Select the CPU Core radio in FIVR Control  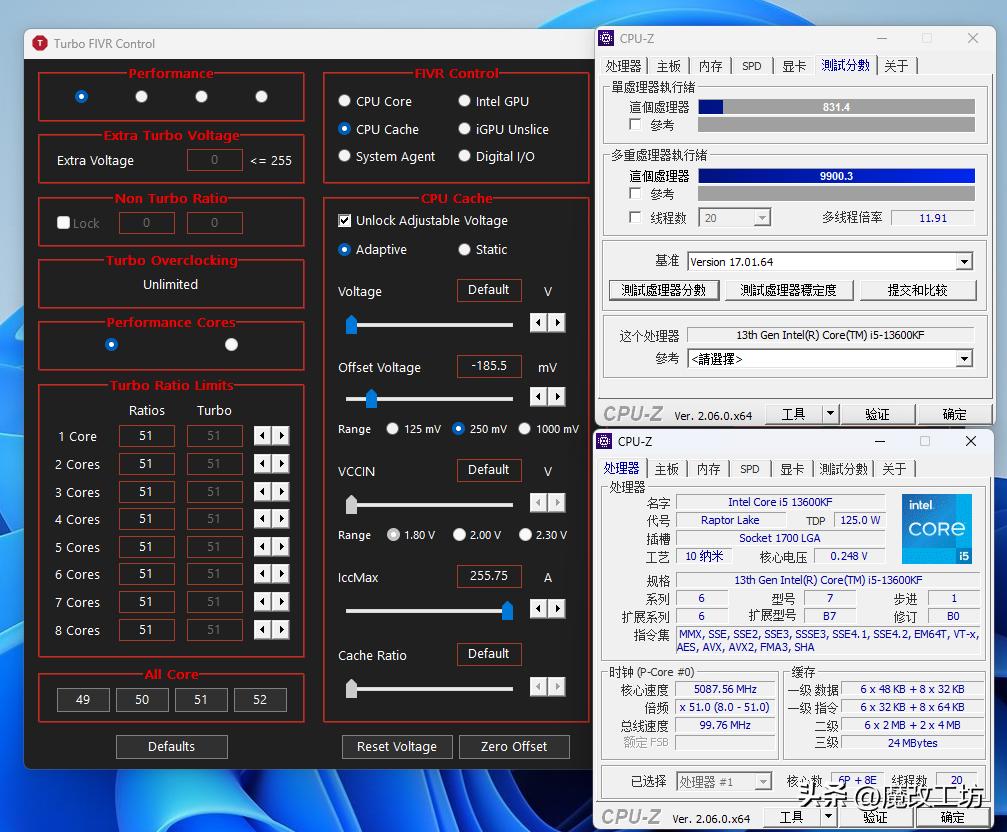point(344,101)
